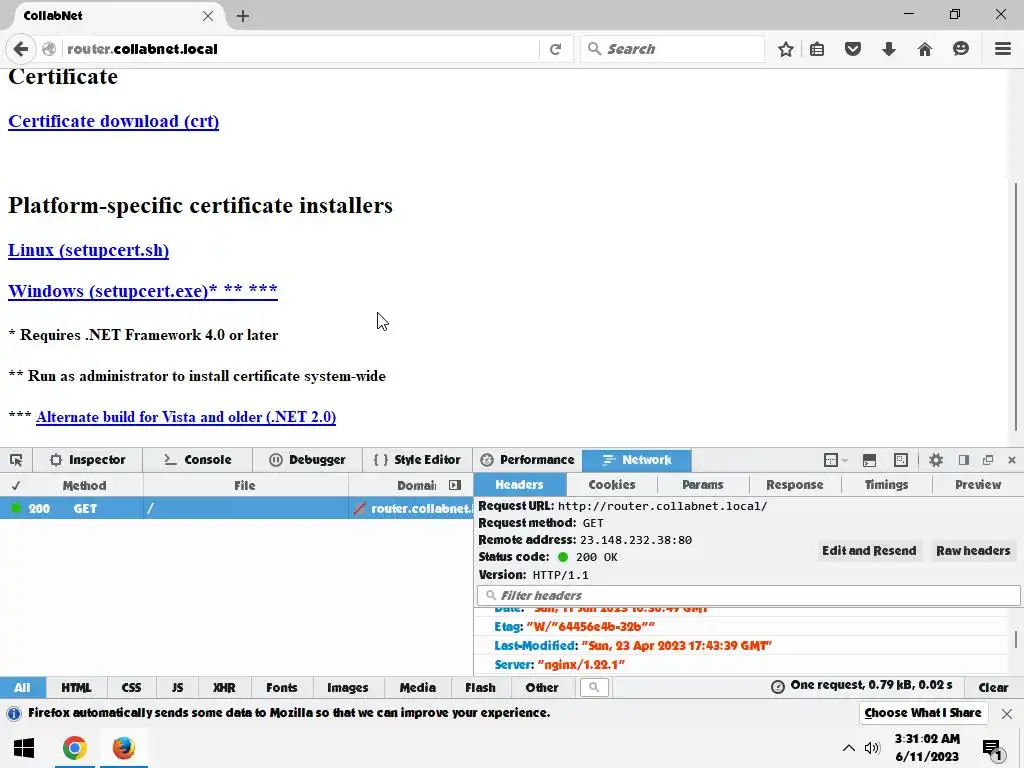Collapse the network details pane toggle

point(455,485)
